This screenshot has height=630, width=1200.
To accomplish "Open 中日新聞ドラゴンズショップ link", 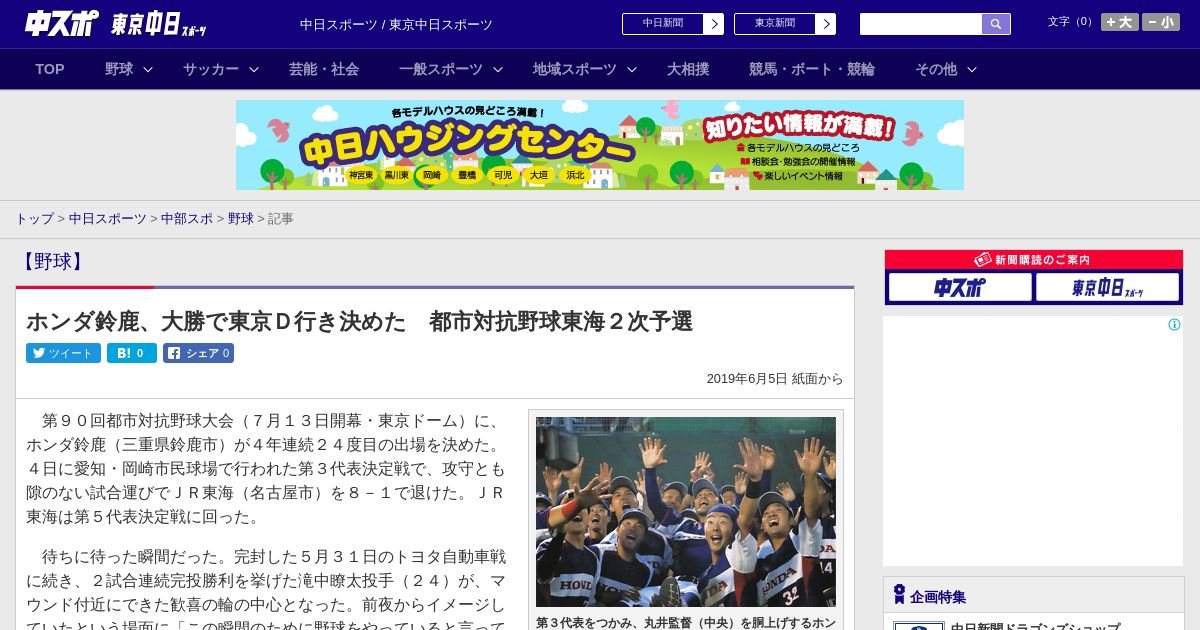I will pyautogui.click(x=1035, y=626).
